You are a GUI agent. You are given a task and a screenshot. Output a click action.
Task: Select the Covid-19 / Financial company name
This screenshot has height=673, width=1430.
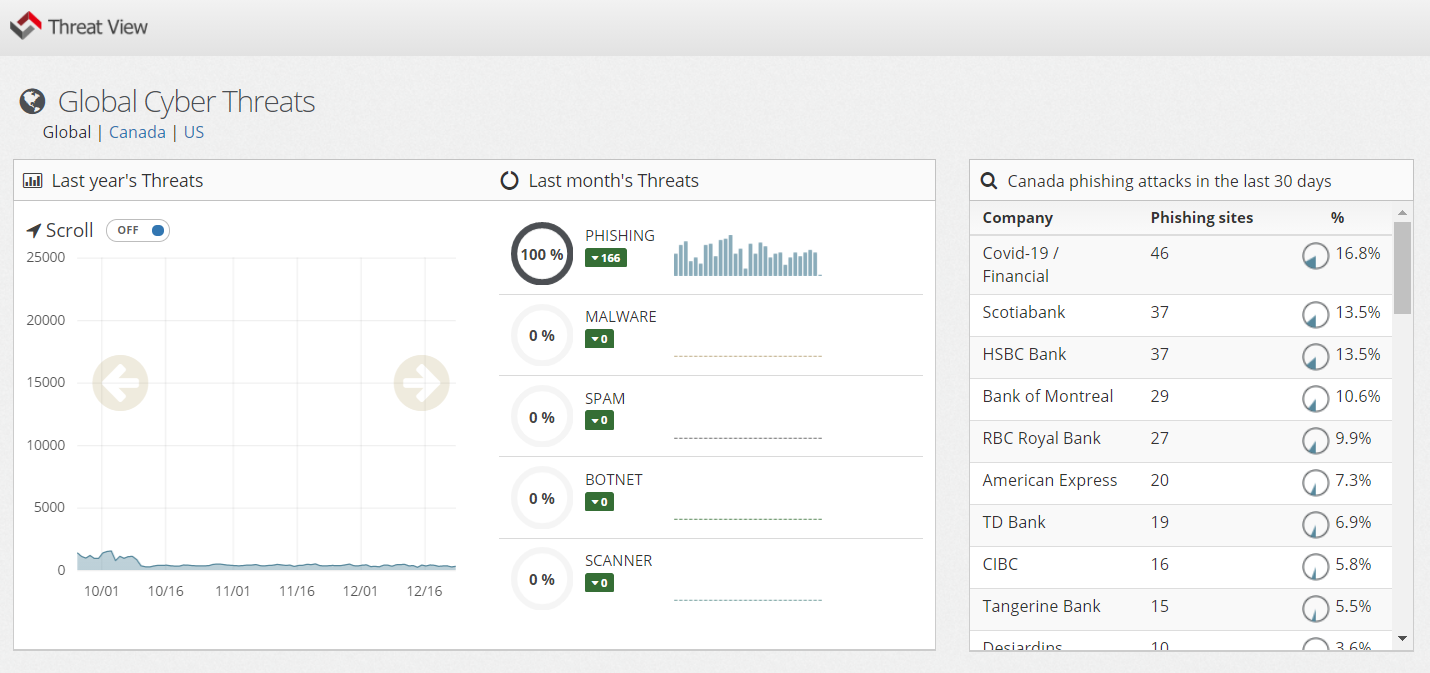click(1021, 264)
